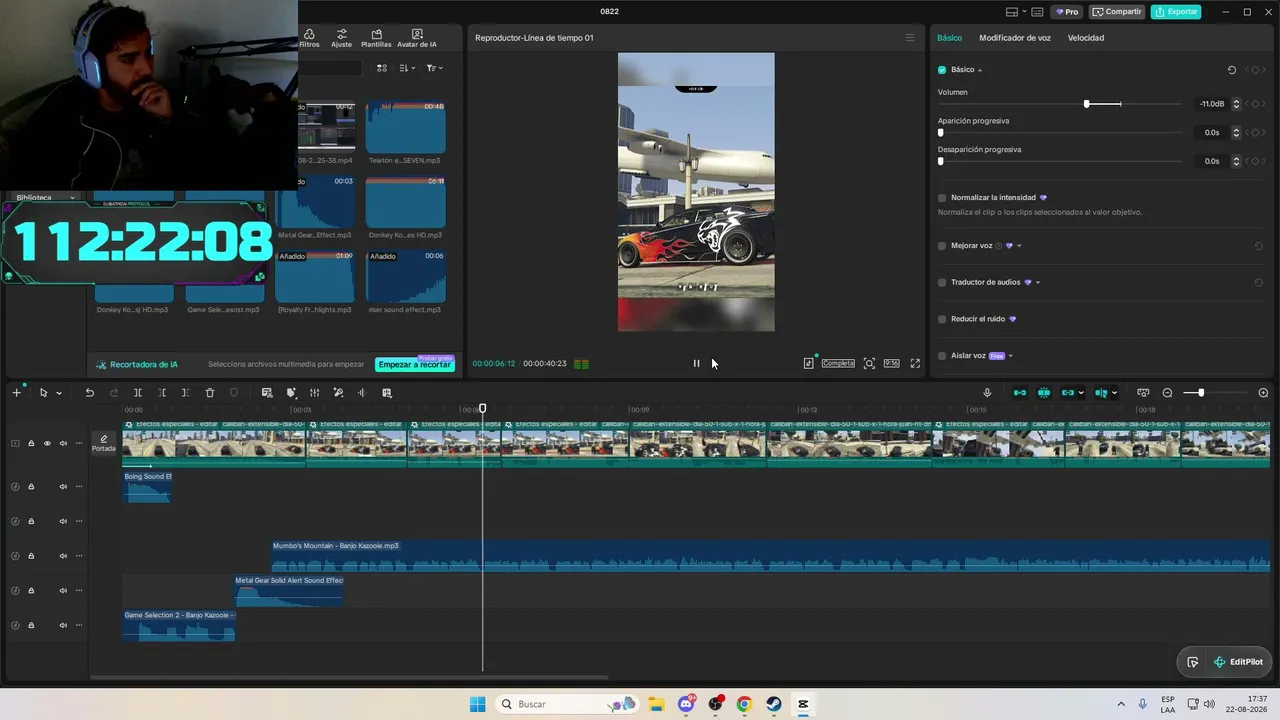Enable the Traductor de audios checkbox
The width and height of the screenshot is (1280, 720).
(x=942, y=283)
